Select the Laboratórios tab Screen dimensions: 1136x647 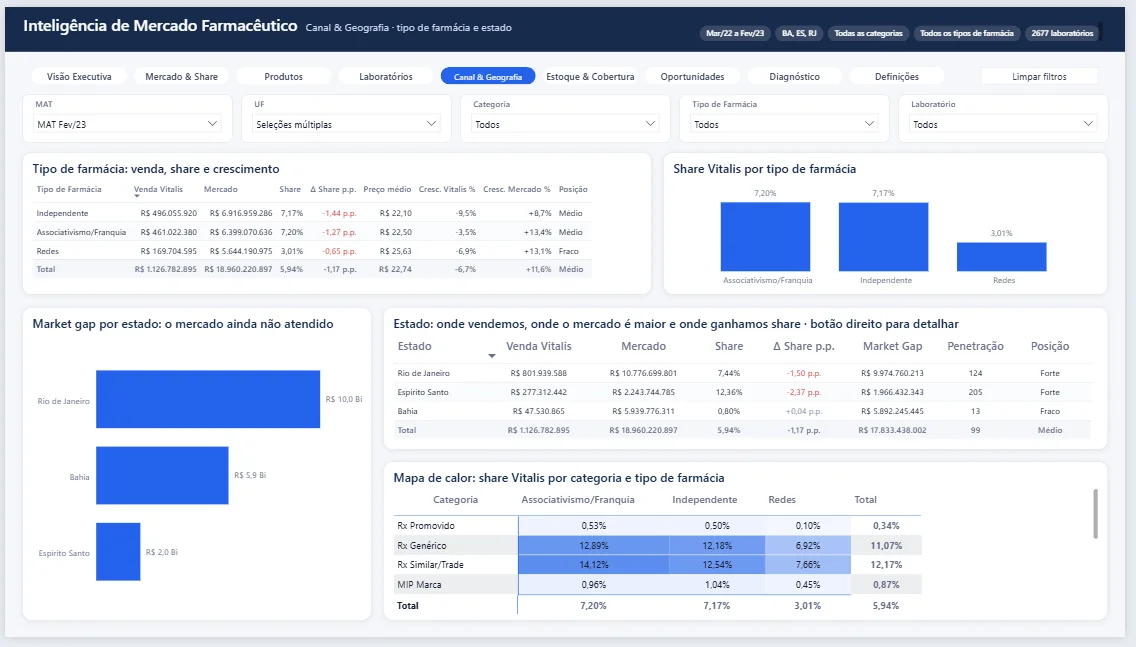pos(385,76)
